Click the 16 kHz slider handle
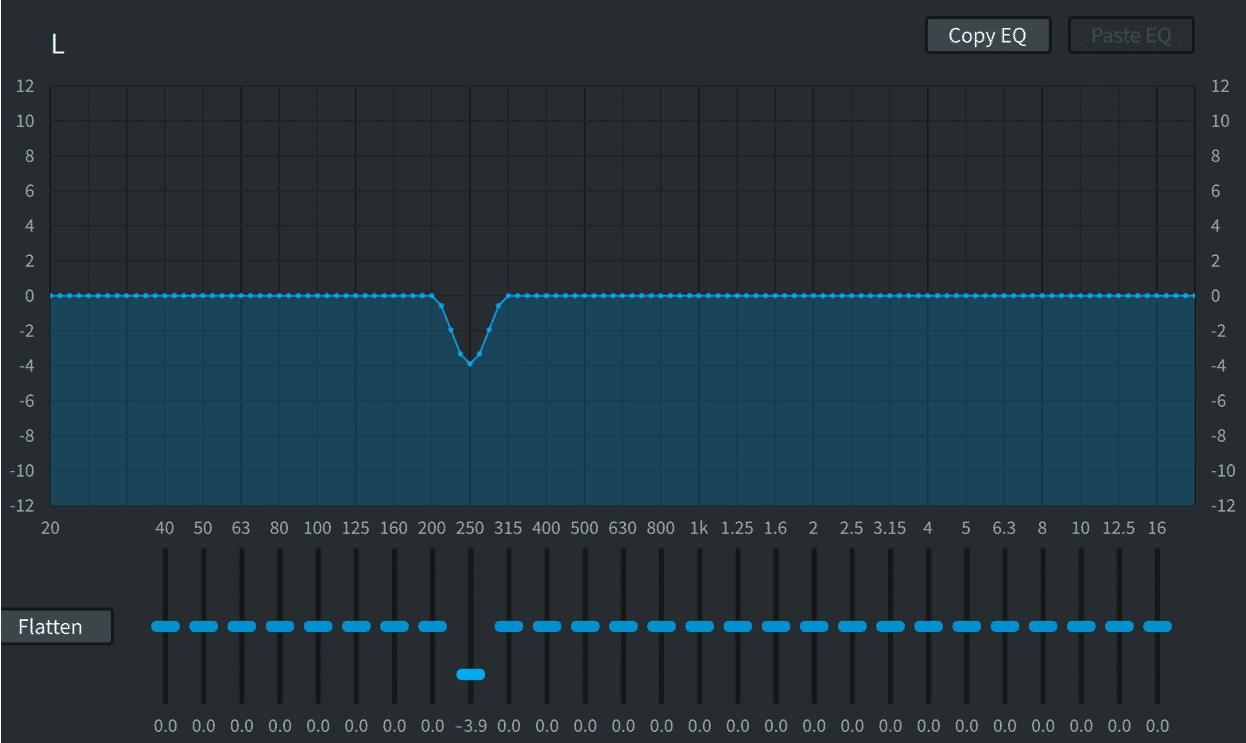Viewport: 1246px width, 743px height. click(x=1157, y=626)
